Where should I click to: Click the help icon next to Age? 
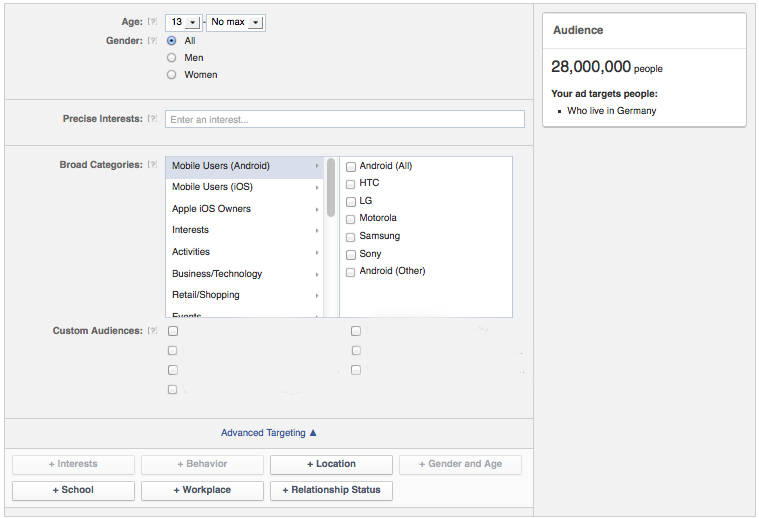point(153,22)
